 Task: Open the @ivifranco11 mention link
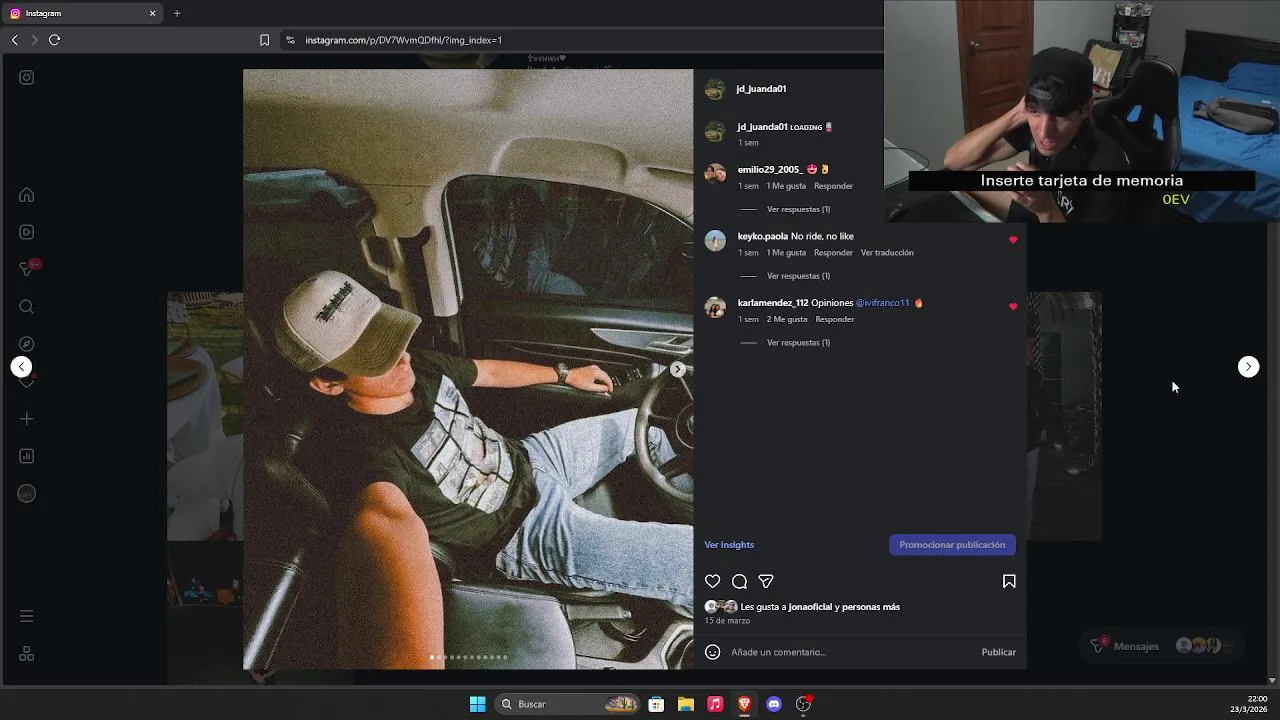(882, 303)
